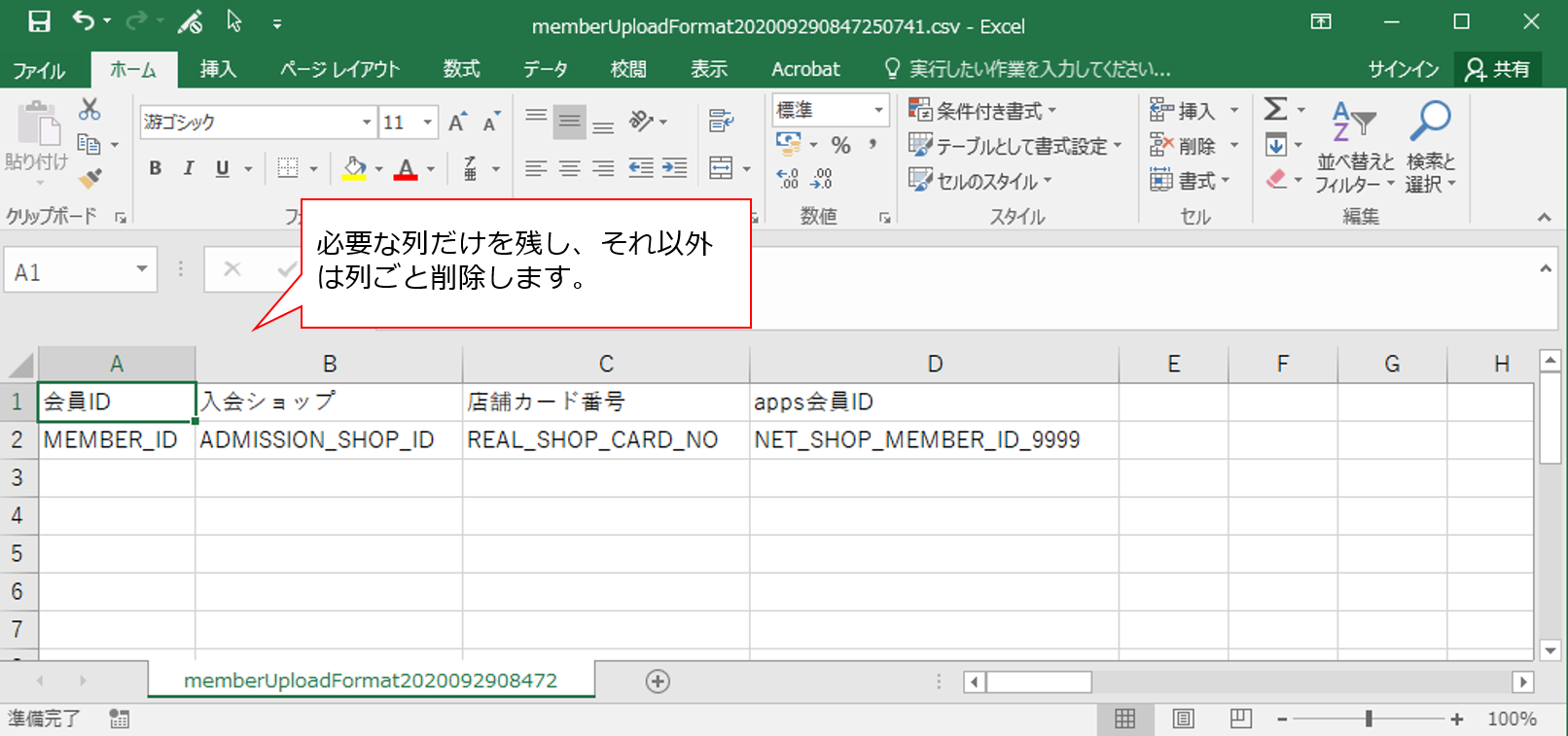Expand the font size dropdown
Screen dimensions: 1568x736
click(427, 123)
